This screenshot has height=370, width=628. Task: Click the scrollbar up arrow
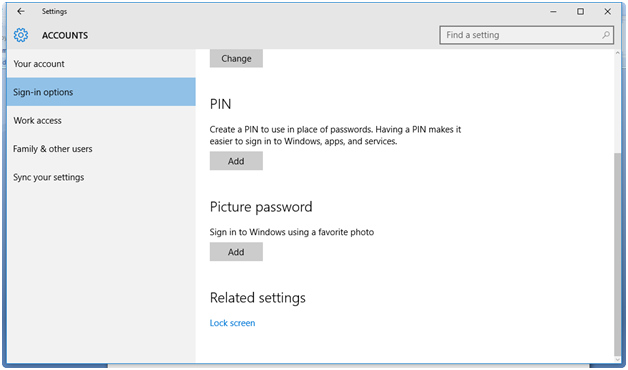(x=618, y=53)
